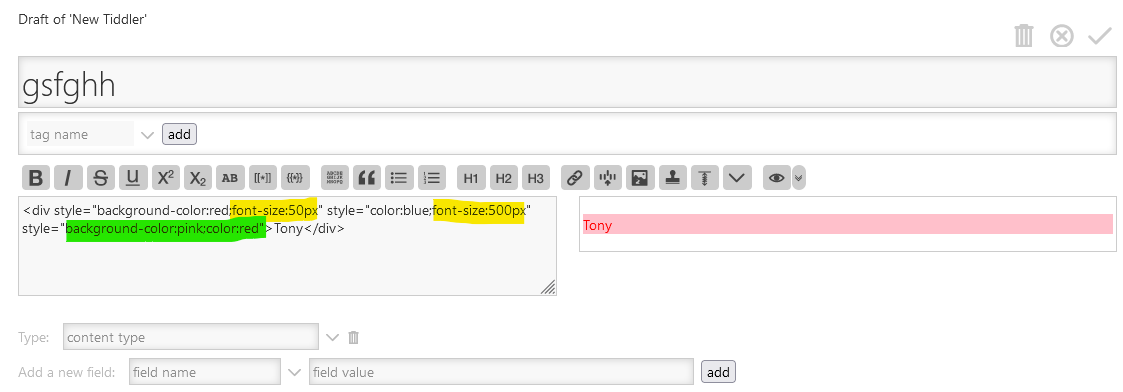
Task: Toggle the preview pane with the eye icon
Action: coord(776,178)
